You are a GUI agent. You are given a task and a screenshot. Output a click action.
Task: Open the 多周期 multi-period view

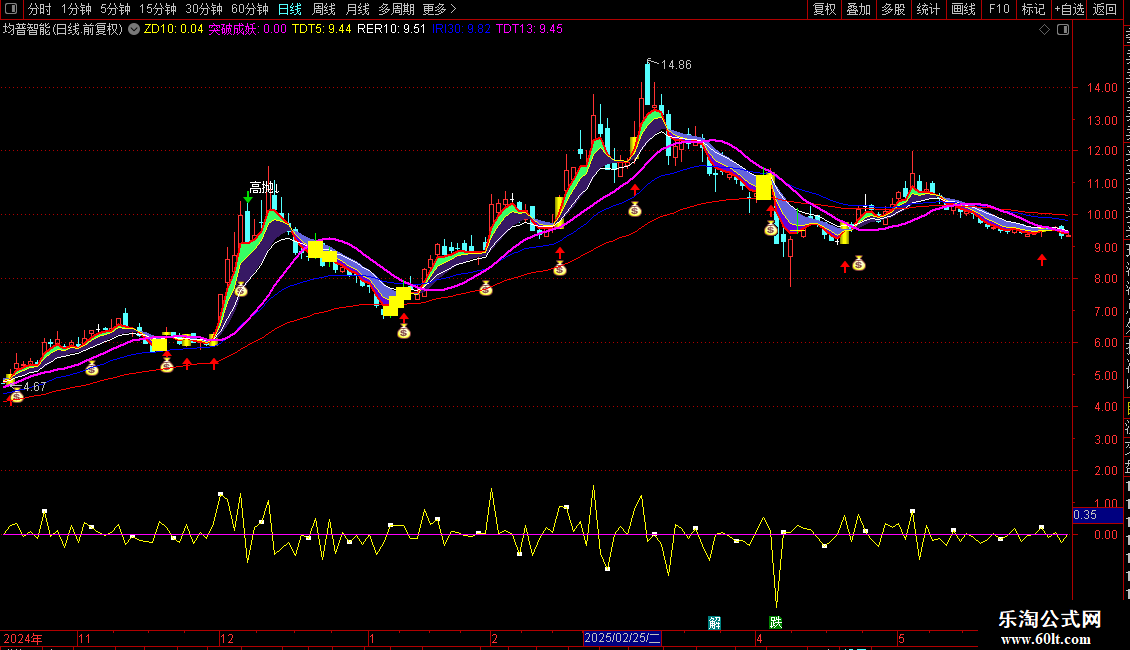(x=396, y=9)
